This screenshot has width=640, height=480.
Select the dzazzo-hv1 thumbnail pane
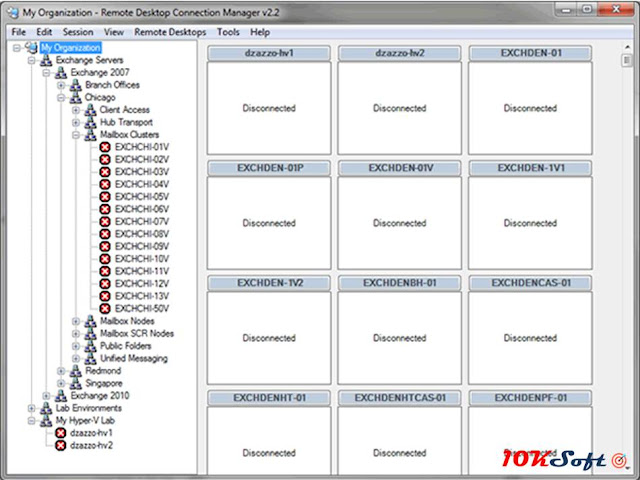click(269, 108)
